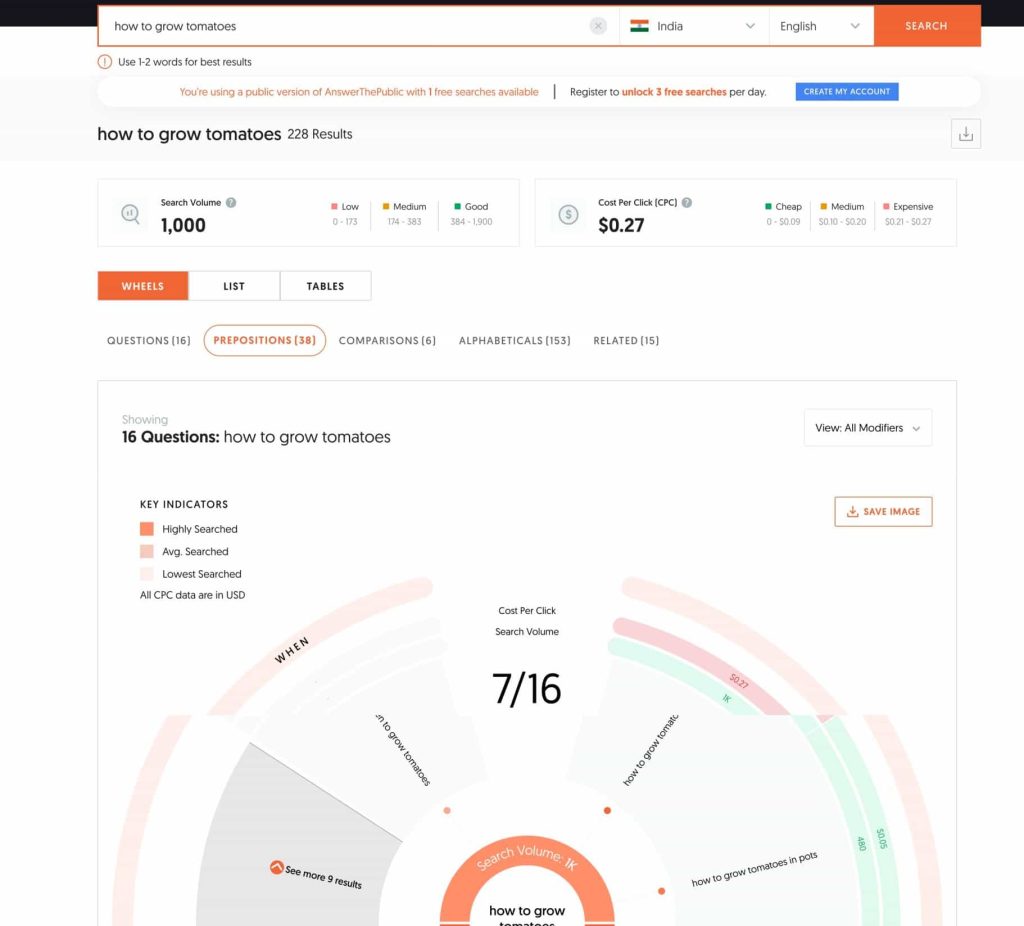
Task: Click the Lowest Searched color swatch
Action: tap(147, 574)
